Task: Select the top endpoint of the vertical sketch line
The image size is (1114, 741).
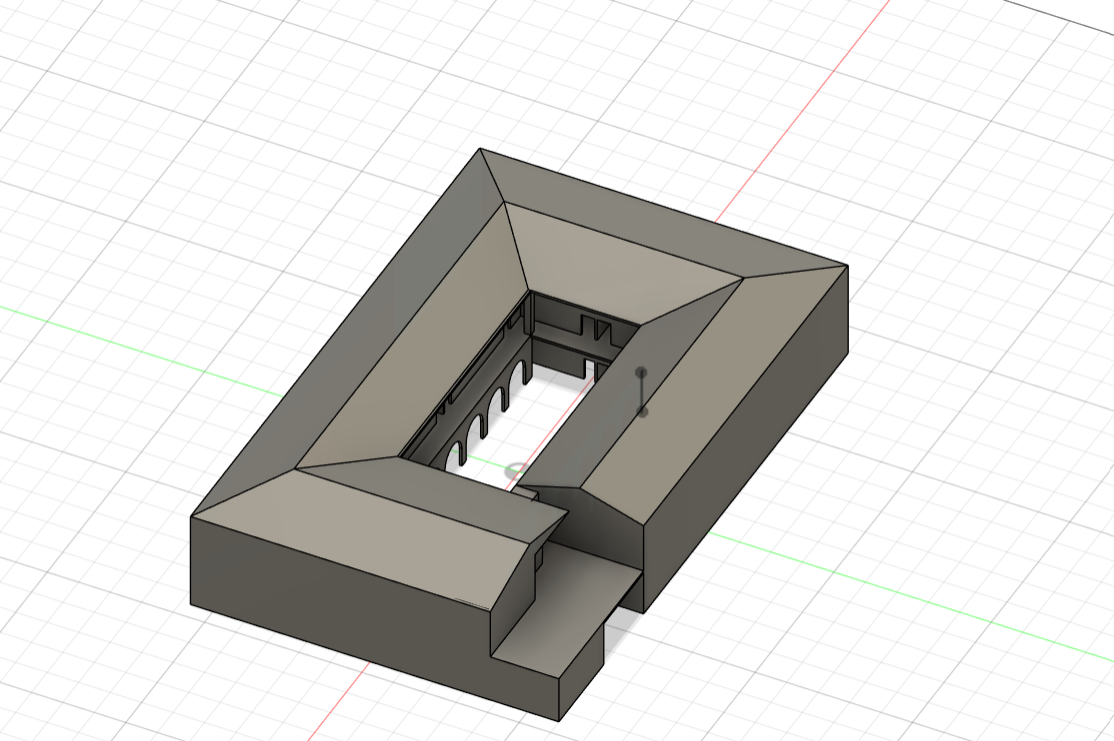Action: [642, 372]
